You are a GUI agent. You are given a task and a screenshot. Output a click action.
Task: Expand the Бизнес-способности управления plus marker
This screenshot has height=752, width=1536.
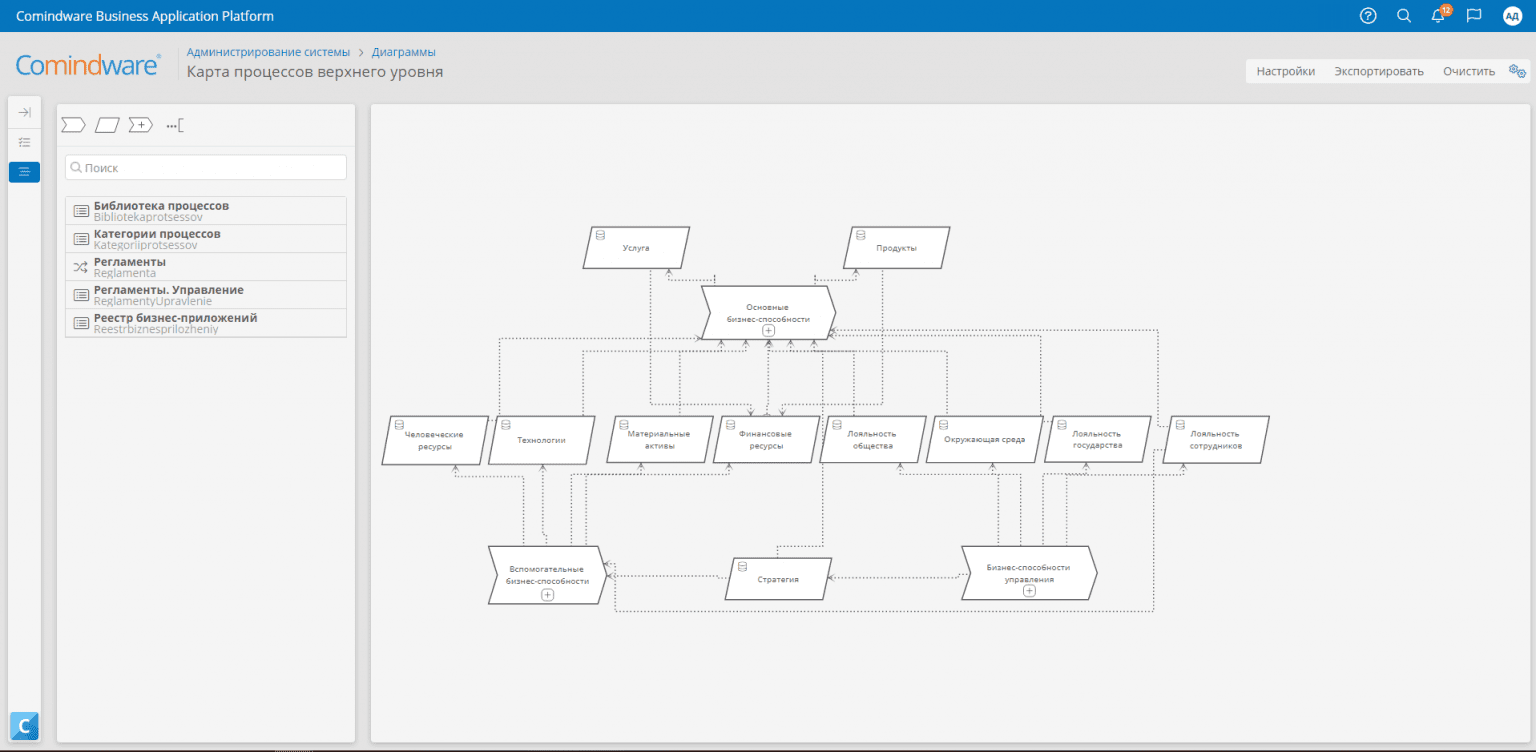coord(1029,590)
